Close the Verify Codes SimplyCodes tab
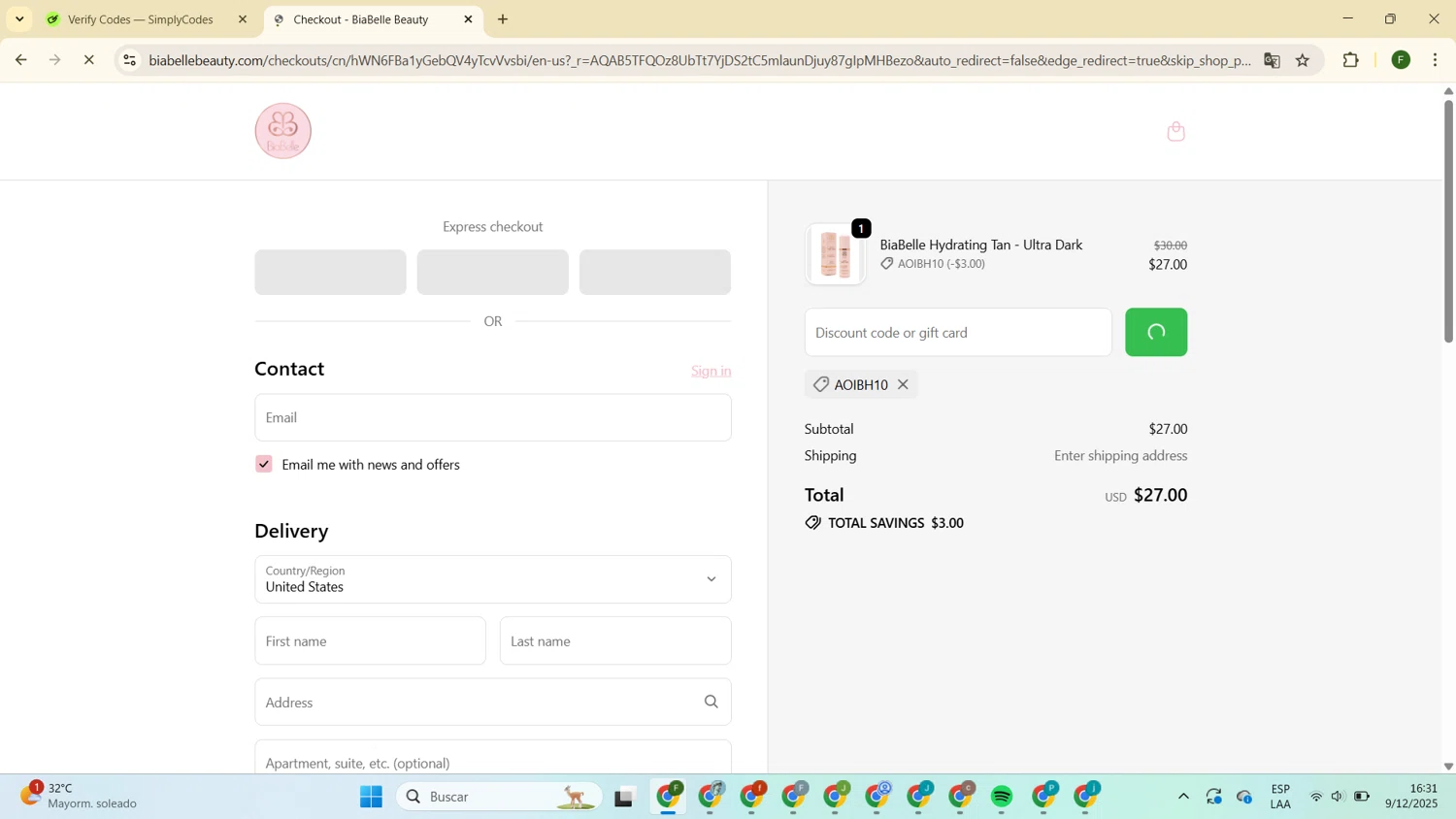The image size is (1456, 819). tap(243, 19)
